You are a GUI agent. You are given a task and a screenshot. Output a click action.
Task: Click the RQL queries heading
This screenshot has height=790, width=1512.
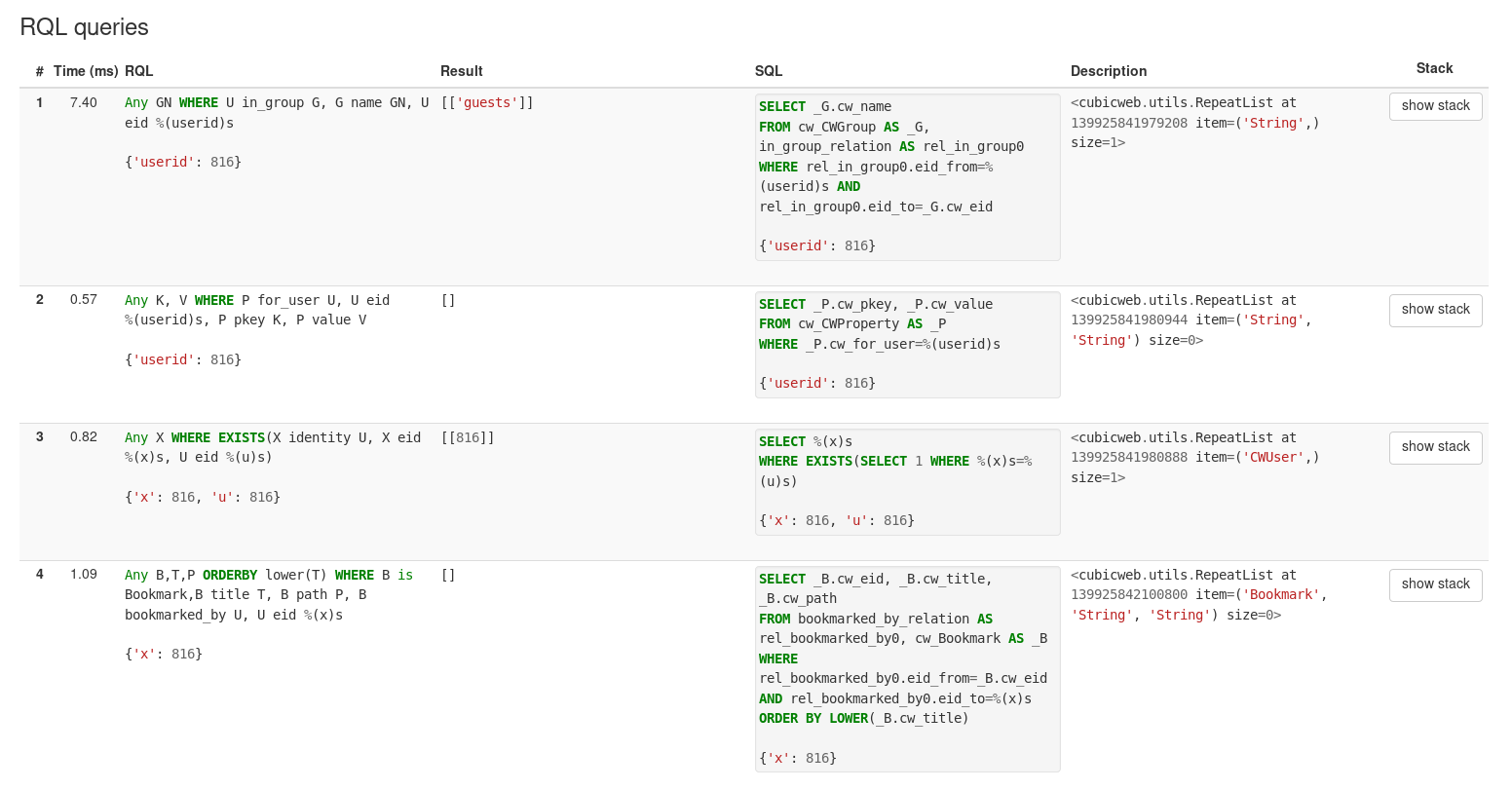tap(85, 27)
